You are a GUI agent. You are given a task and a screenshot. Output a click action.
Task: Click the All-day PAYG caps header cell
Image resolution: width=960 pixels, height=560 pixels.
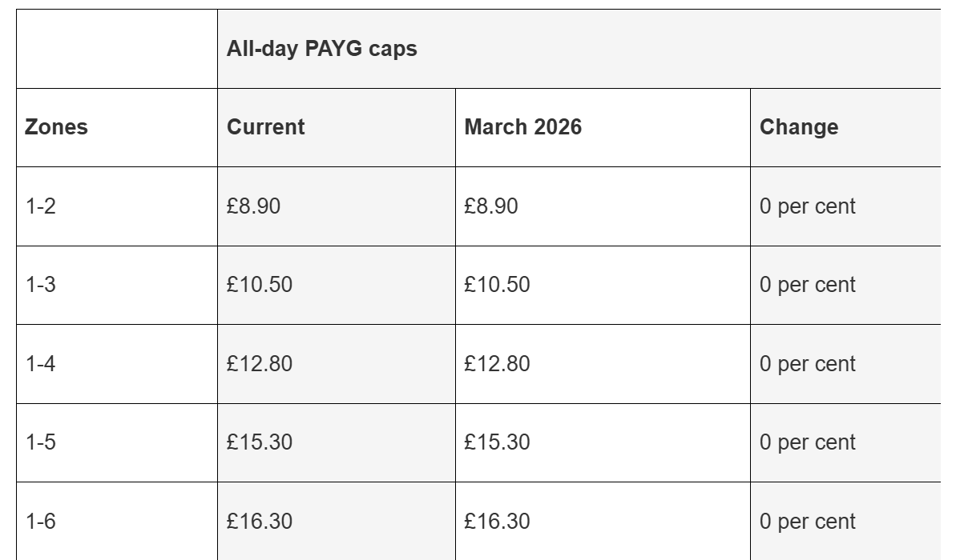pyautogui.click(x=579, y=49)
